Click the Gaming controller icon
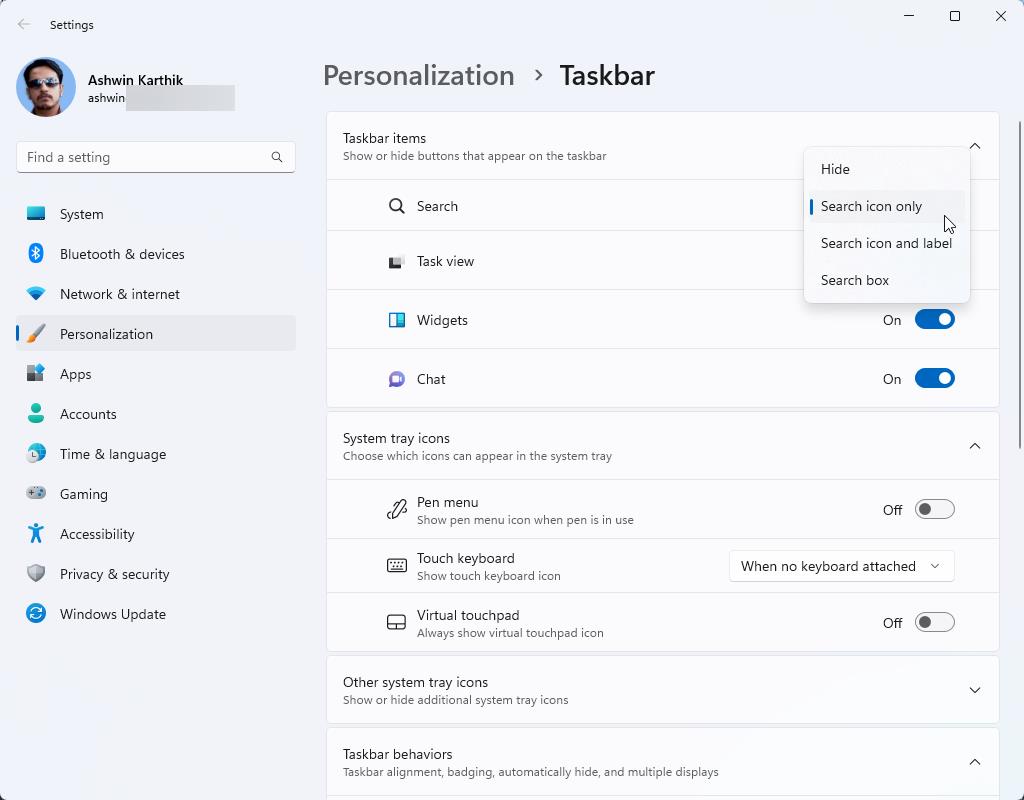This screenshot has width=1024, height=800. [x=36, y=493]
